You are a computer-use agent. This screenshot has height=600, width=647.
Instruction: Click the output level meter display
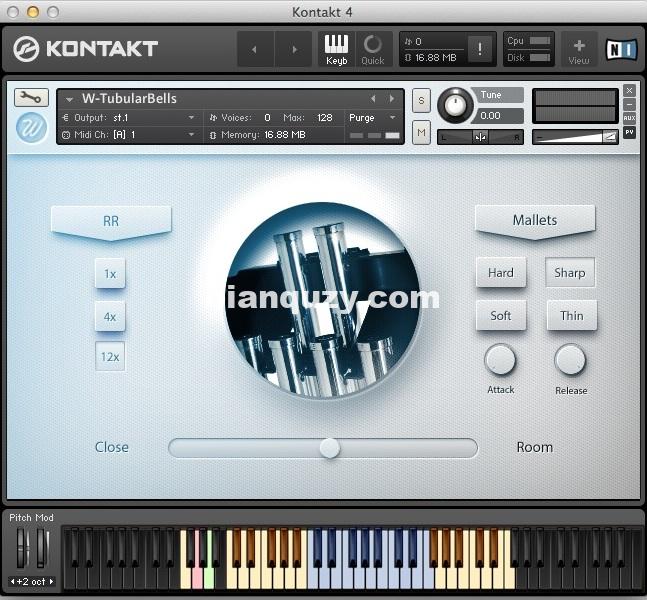575,106
